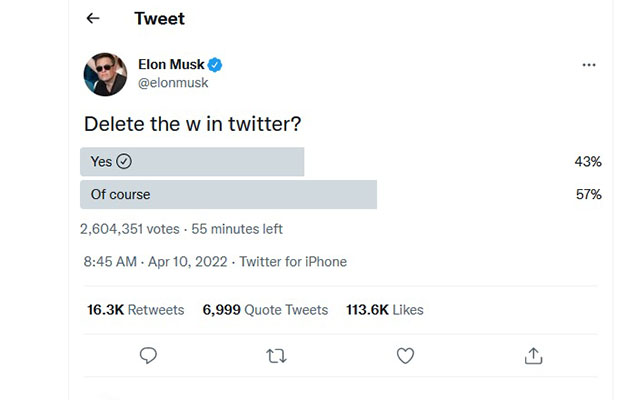Like the tweet with heart icon
This screenshot has width=636, height=400.
[x=405, y=355]
